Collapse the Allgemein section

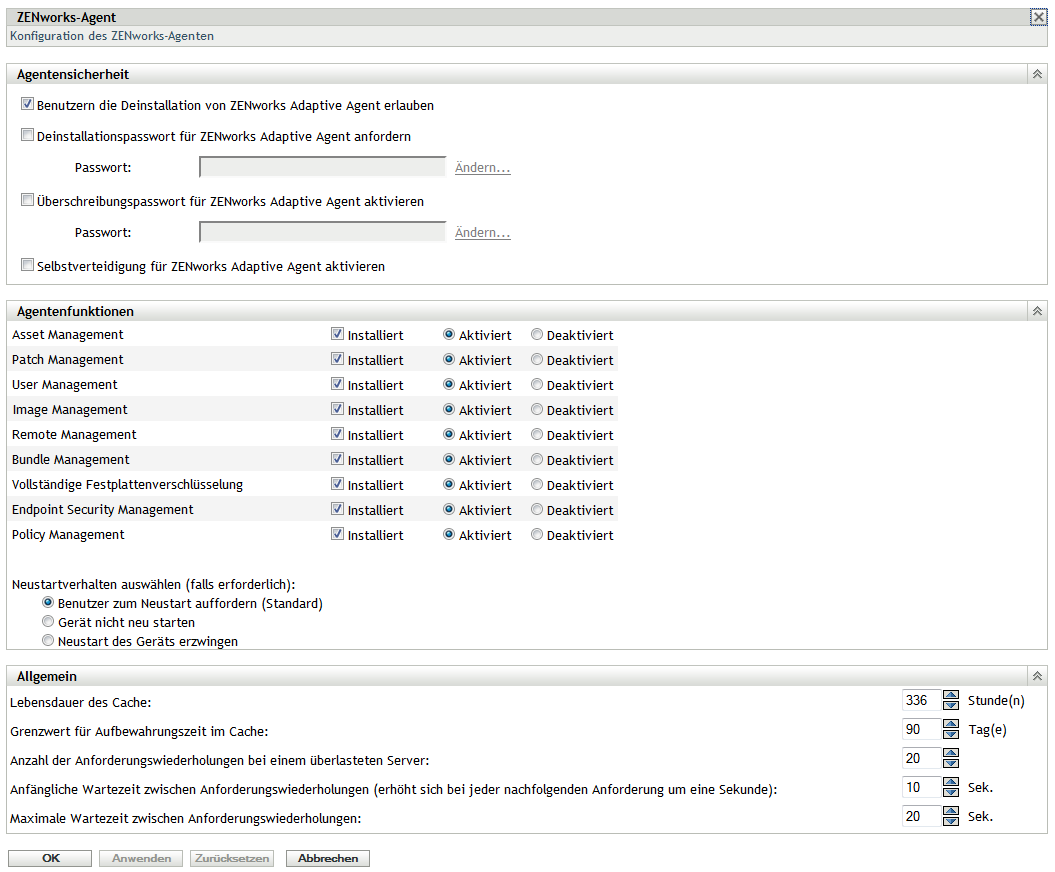(1037, 676)
